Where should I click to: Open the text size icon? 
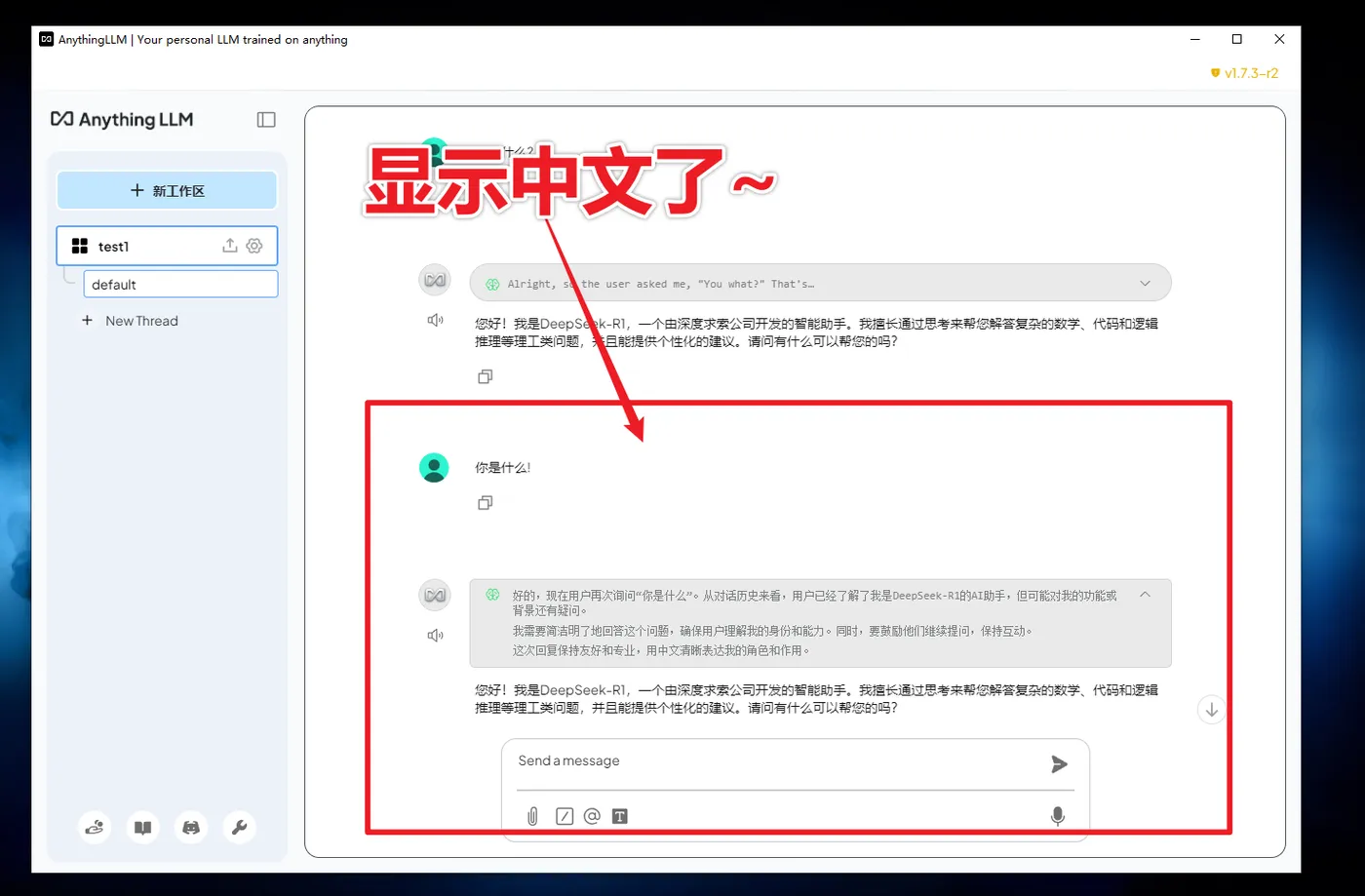click(619, 816)
